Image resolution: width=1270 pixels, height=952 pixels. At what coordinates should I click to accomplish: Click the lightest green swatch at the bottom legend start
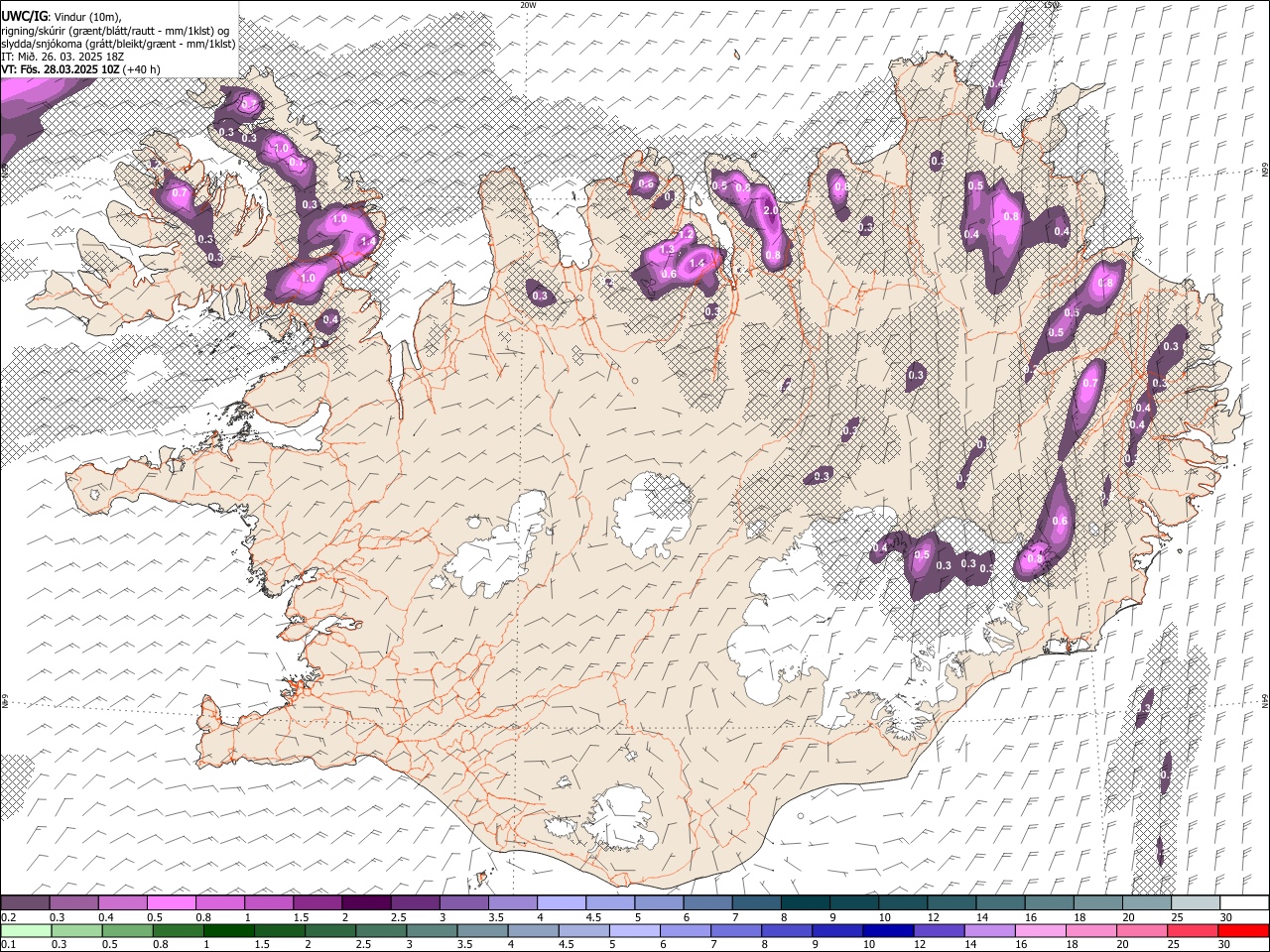pyautogui.click(x=26, y=930)
